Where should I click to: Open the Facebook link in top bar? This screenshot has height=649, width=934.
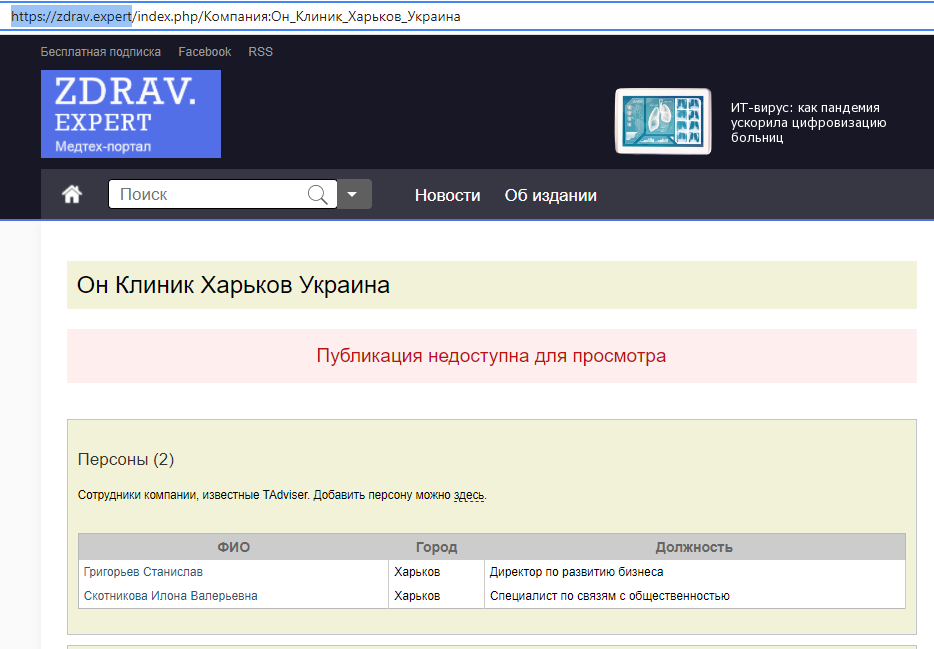tap(204, 52)
